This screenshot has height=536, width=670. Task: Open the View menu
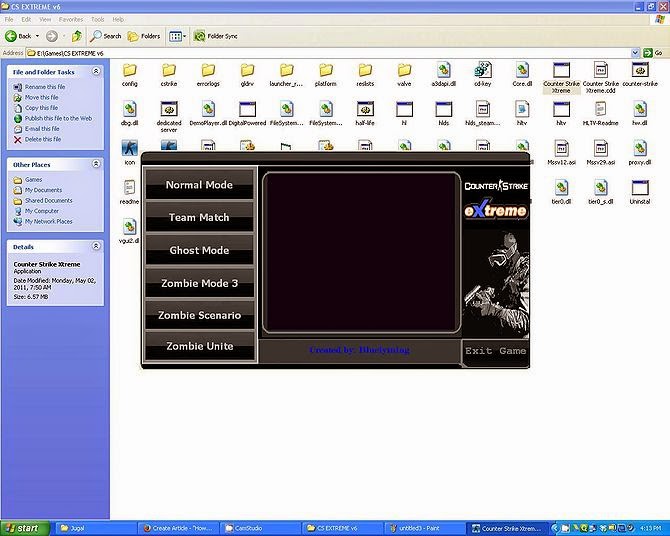point(45,20)
